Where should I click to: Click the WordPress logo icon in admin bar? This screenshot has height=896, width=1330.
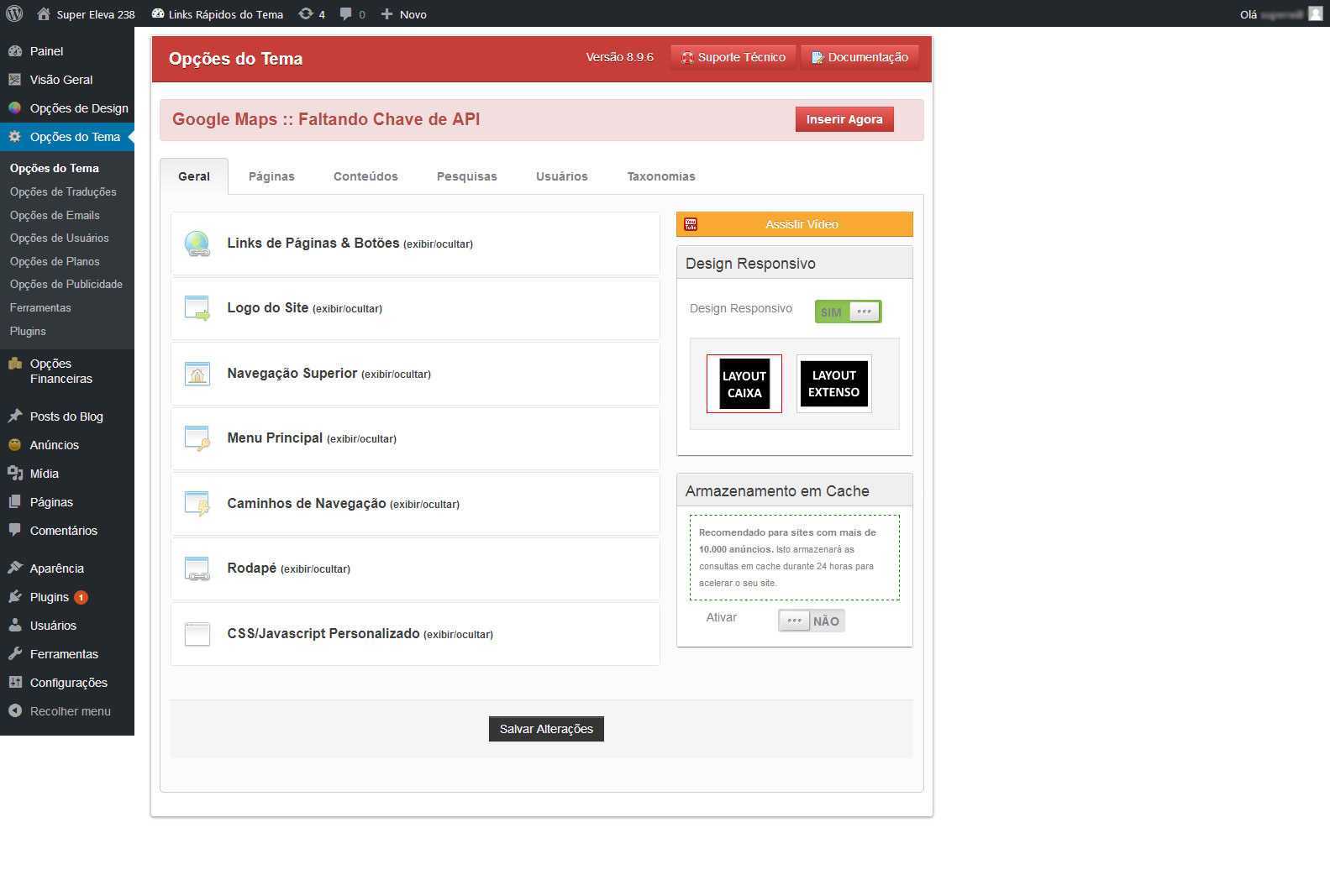tap(14, 13)
